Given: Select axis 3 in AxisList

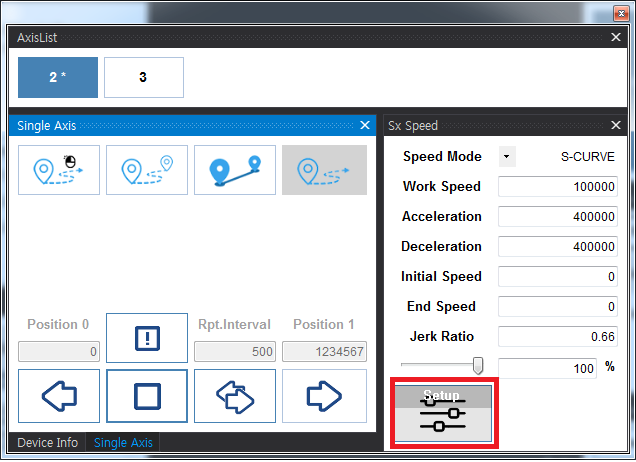Looking at the screenshot, I should [x=144, y=77].
